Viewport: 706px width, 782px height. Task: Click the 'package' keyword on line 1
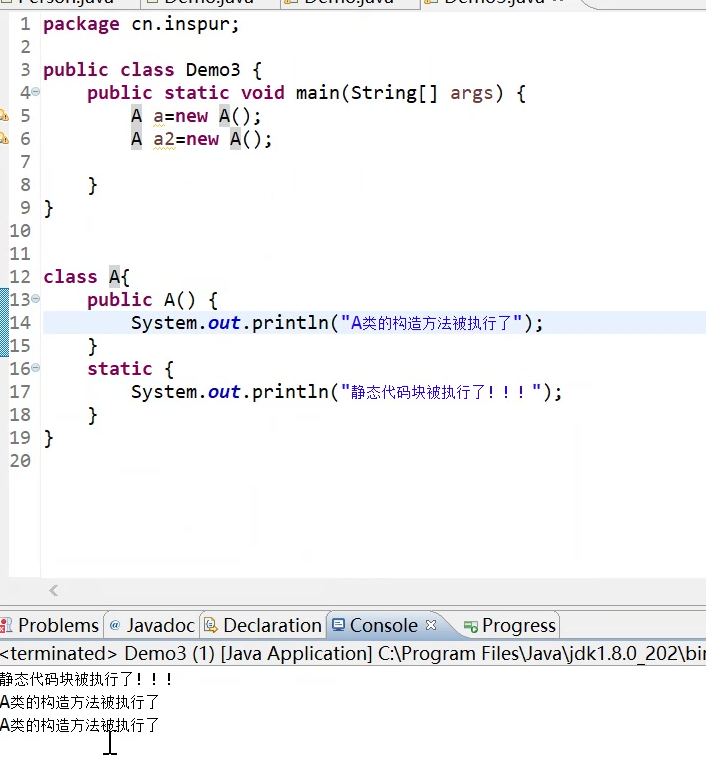pyautogui.click(x=81, y=24)
